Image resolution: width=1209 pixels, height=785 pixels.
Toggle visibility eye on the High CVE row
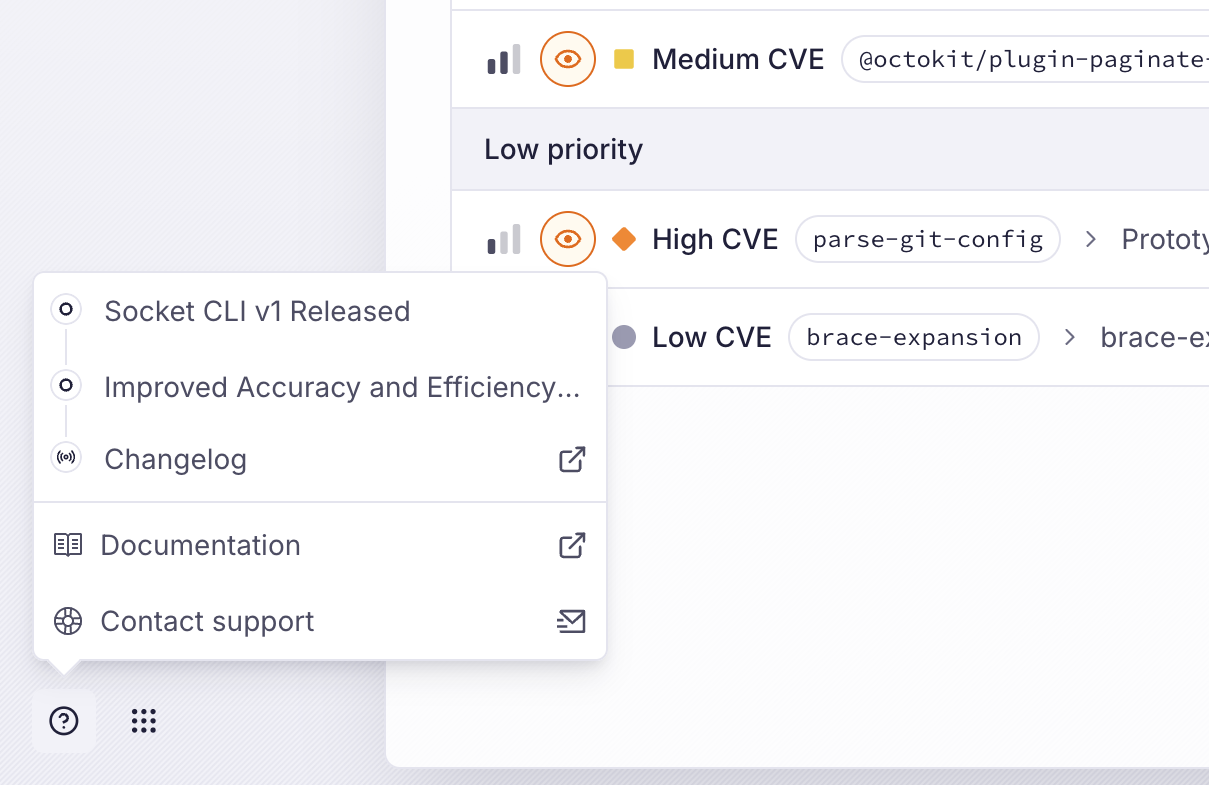(567, 239)
